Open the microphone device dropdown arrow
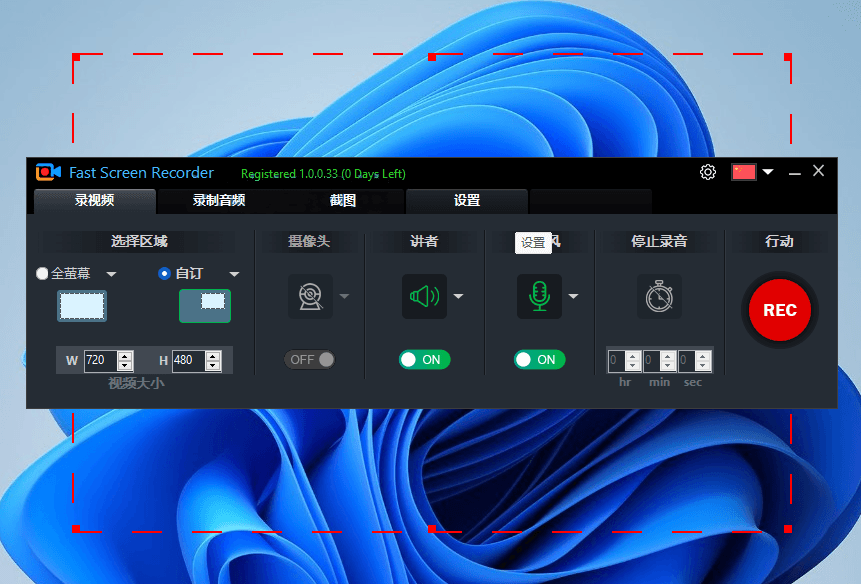This screenshot has height=584, width=861. point(573,296)
